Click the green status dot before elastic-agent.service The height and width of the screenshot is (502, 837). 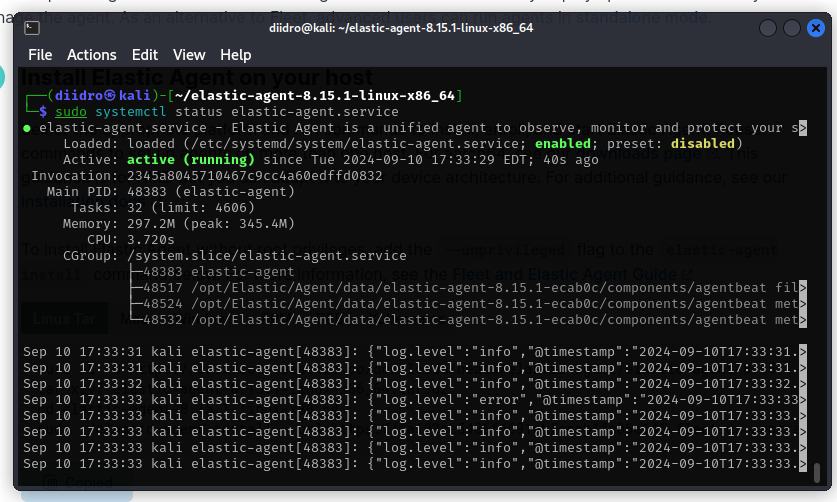coord(27,128)
